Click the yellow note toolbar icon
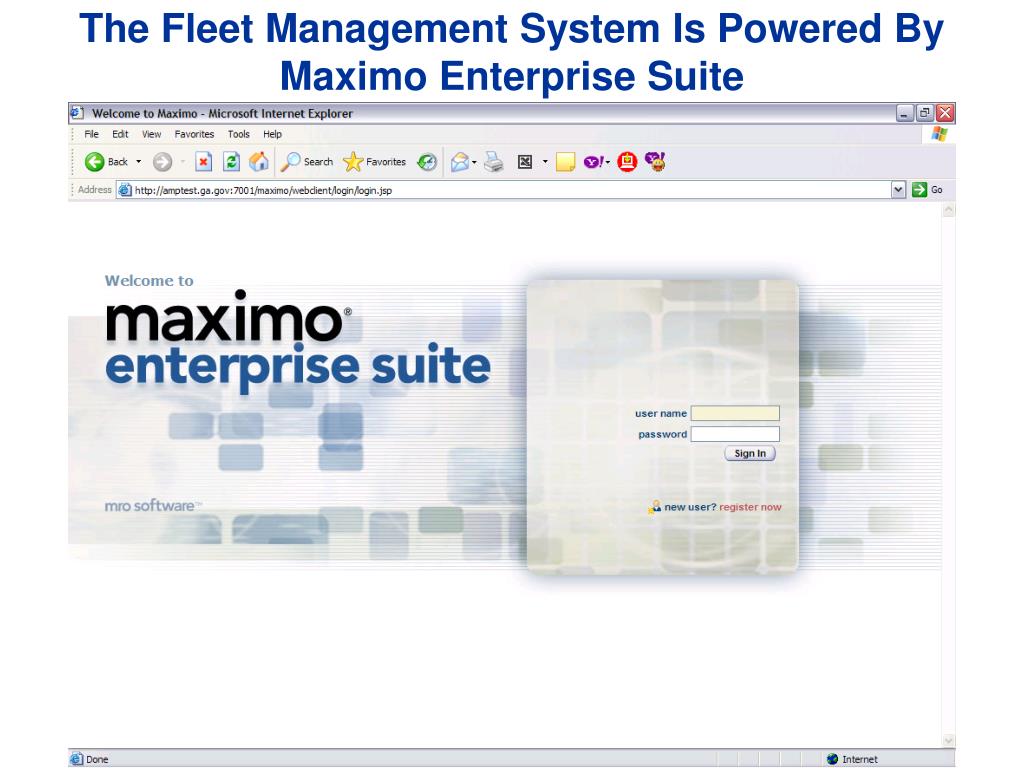Viewport: 1024px width, 768px height. coord(566,161)
